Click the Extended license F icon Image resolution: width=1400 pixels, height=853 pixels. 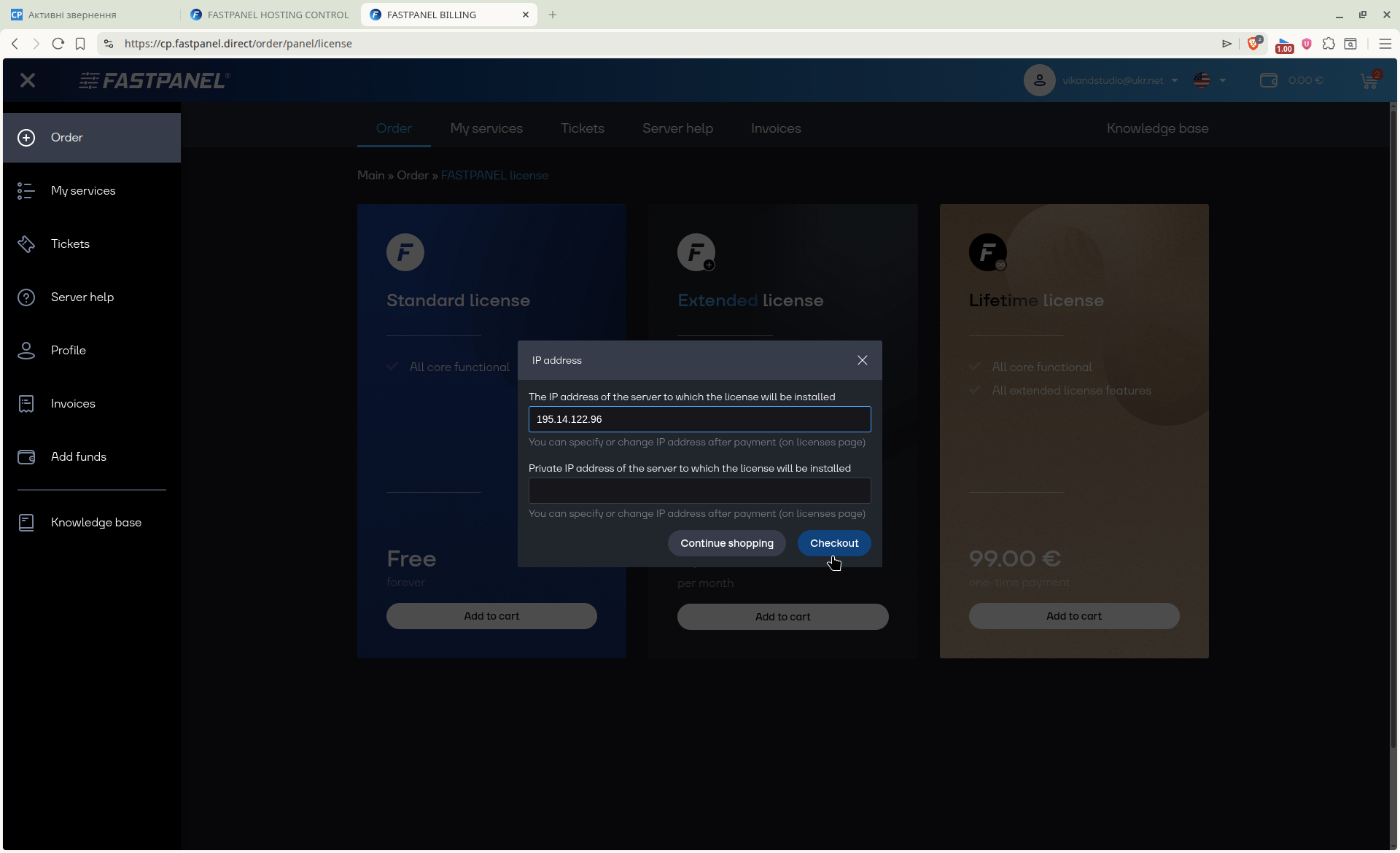tap(696, 252)
